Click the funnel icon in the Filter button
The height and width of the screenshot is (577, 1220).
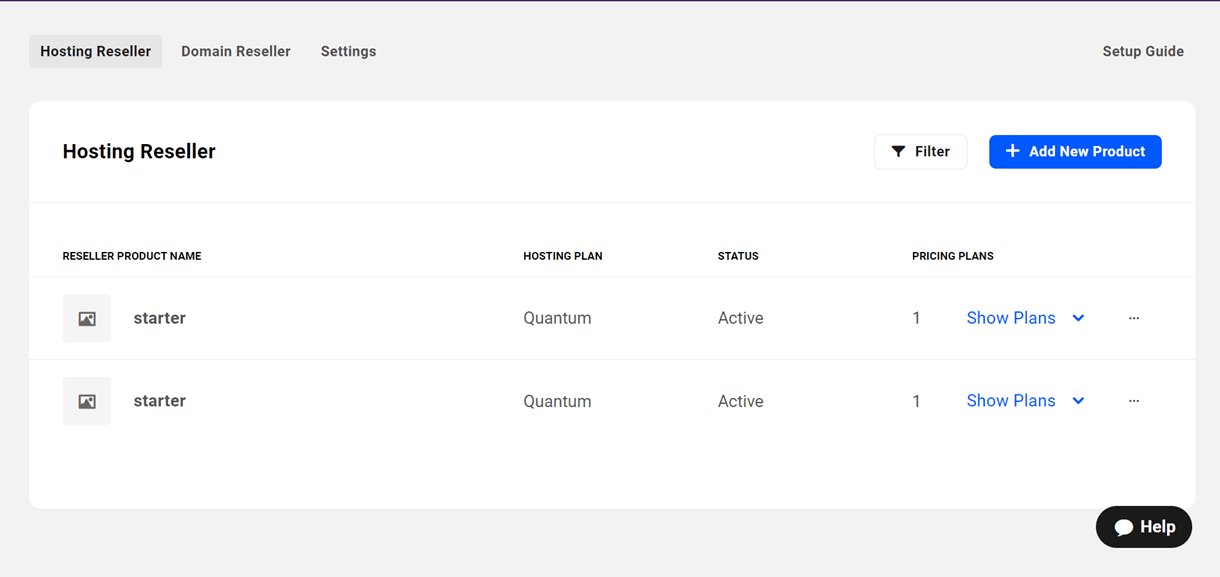click(x=898, y=152)
